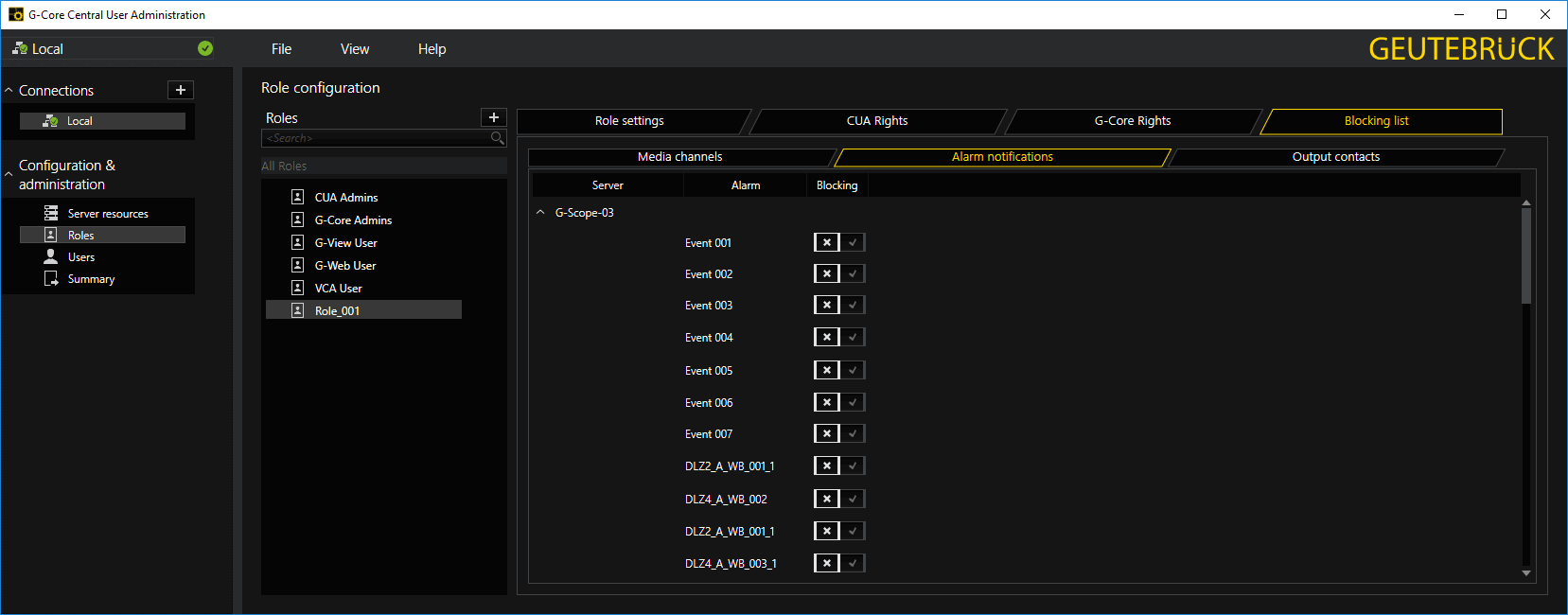The height and width of the screenshot is (615, 1568).
Task: Open the Output contacts sub-tab
Action: [x=1336, y=157]
